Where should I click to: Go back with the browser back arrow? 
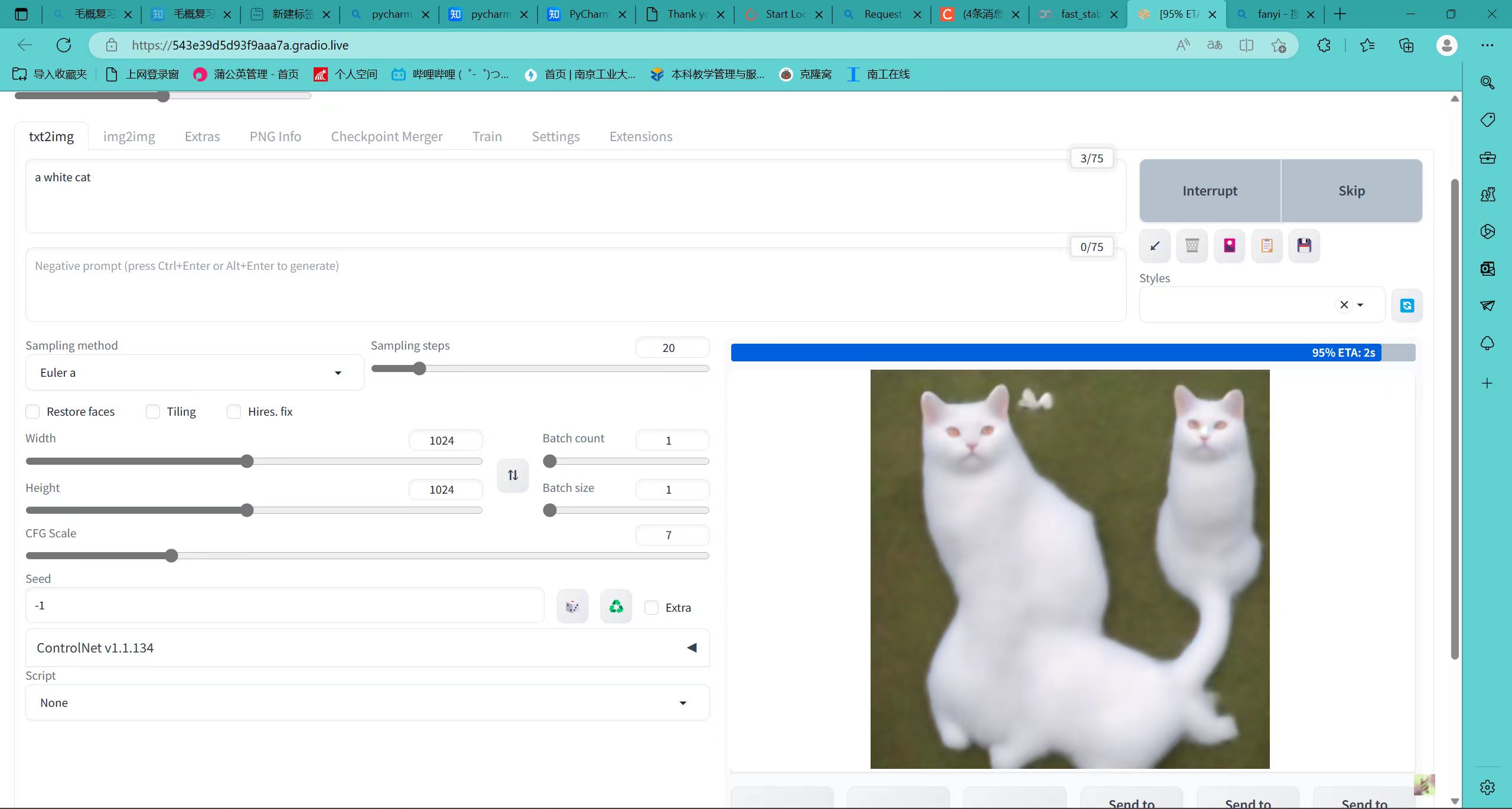click(25, 45)
